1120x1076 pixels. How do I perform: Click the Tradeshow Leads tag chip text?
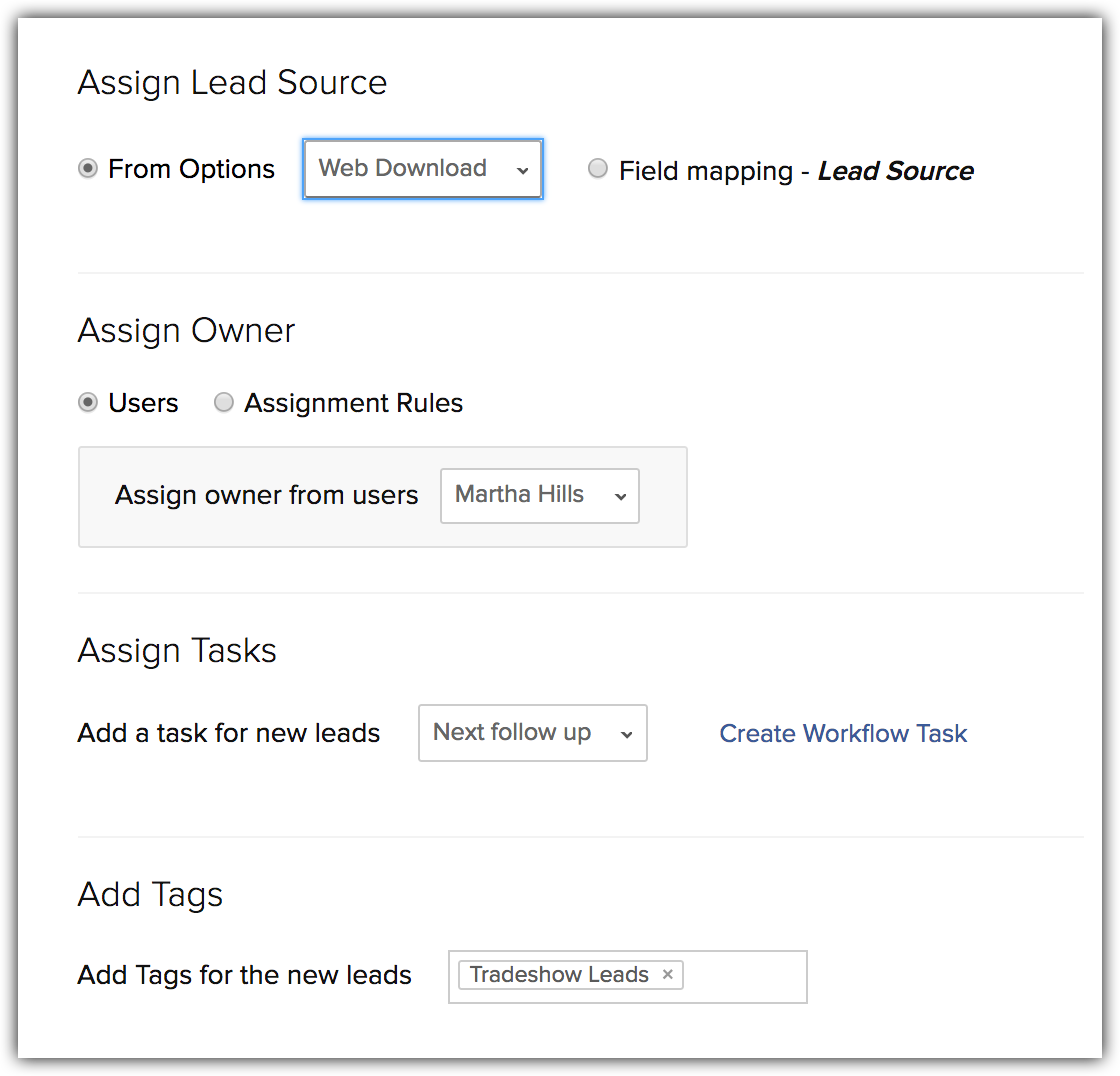pos(558,975)
